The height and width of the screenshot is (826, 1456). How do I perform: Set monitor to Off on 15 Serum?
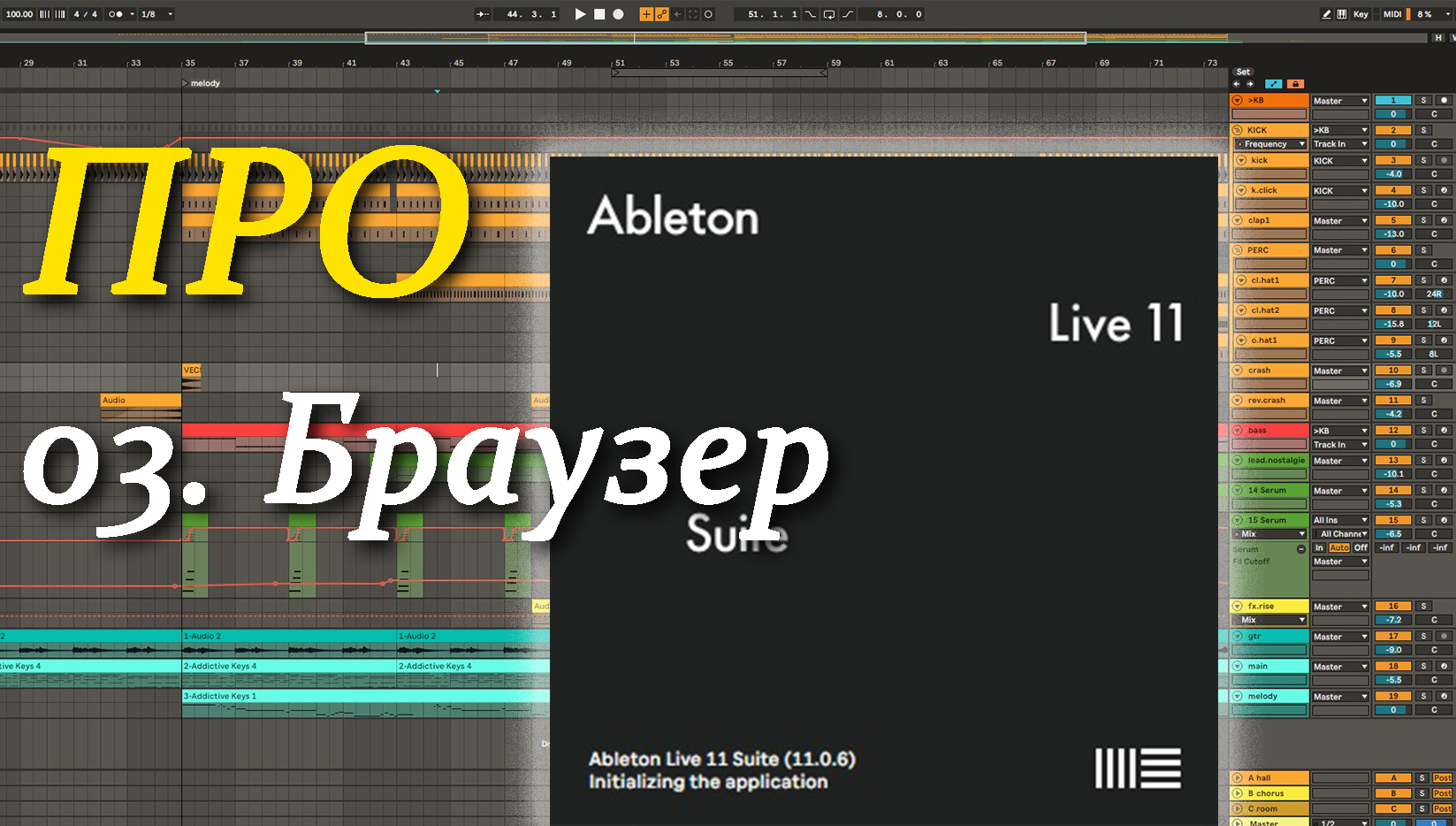coord(1361,548)
